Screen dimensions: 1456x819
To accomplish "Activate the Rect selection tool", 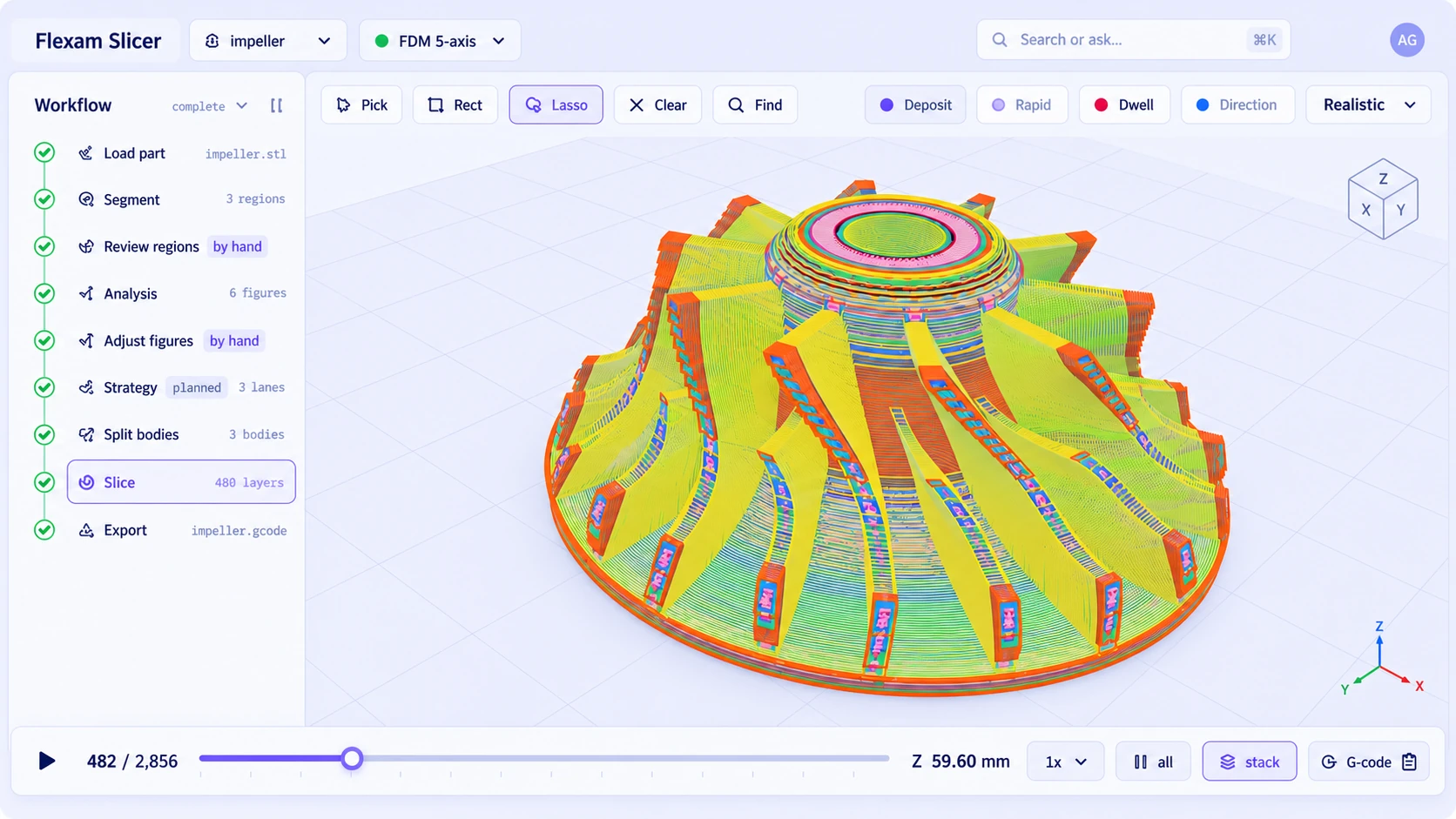I will 455,104.
